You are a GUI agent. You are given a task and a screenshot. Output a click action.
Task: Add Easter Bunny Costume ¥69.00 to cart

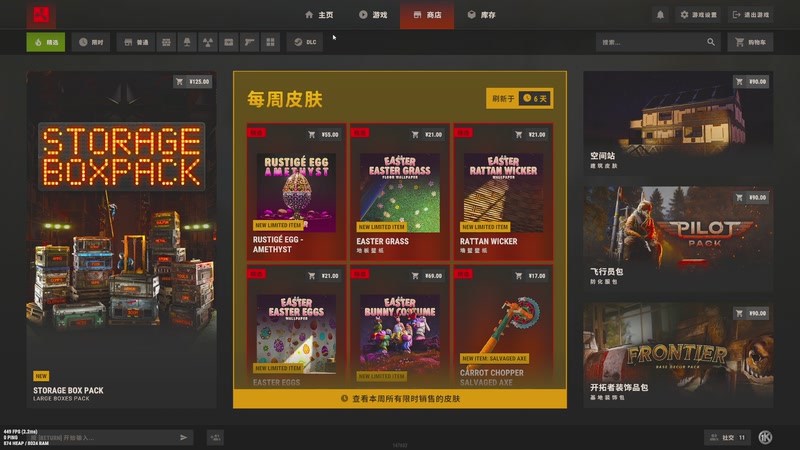427,276
